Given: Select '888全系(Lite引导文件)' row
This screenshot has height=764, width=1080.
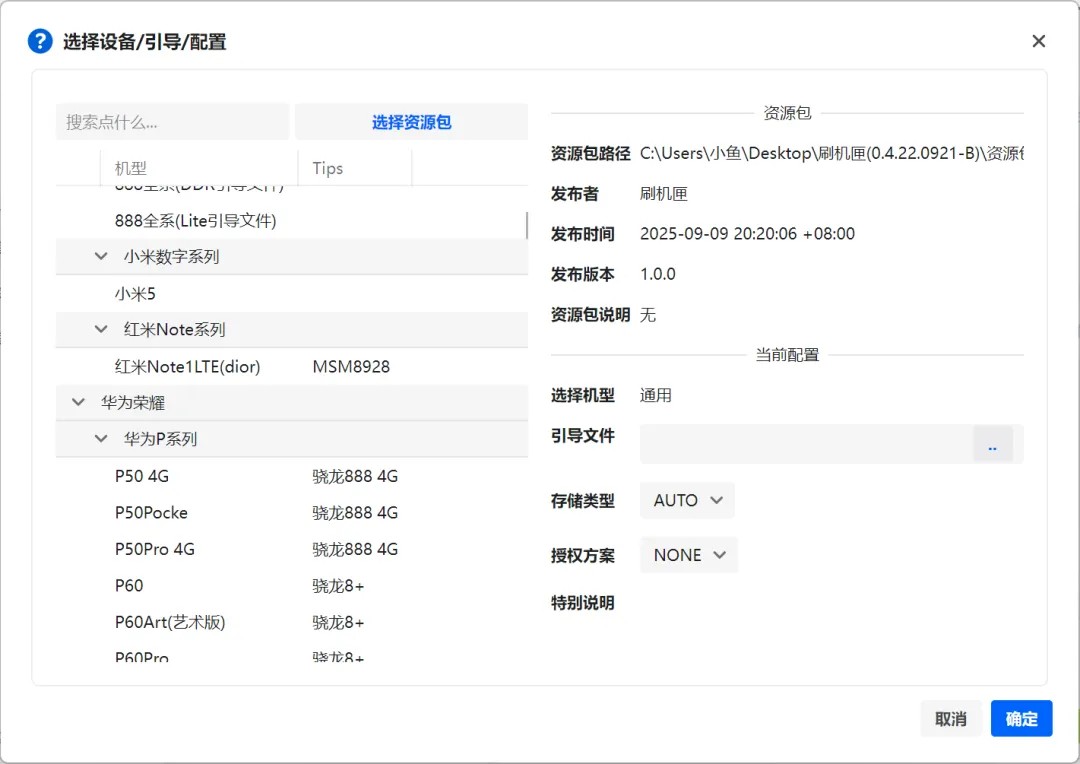Looking at the screenshot, I should click(291, 220).
